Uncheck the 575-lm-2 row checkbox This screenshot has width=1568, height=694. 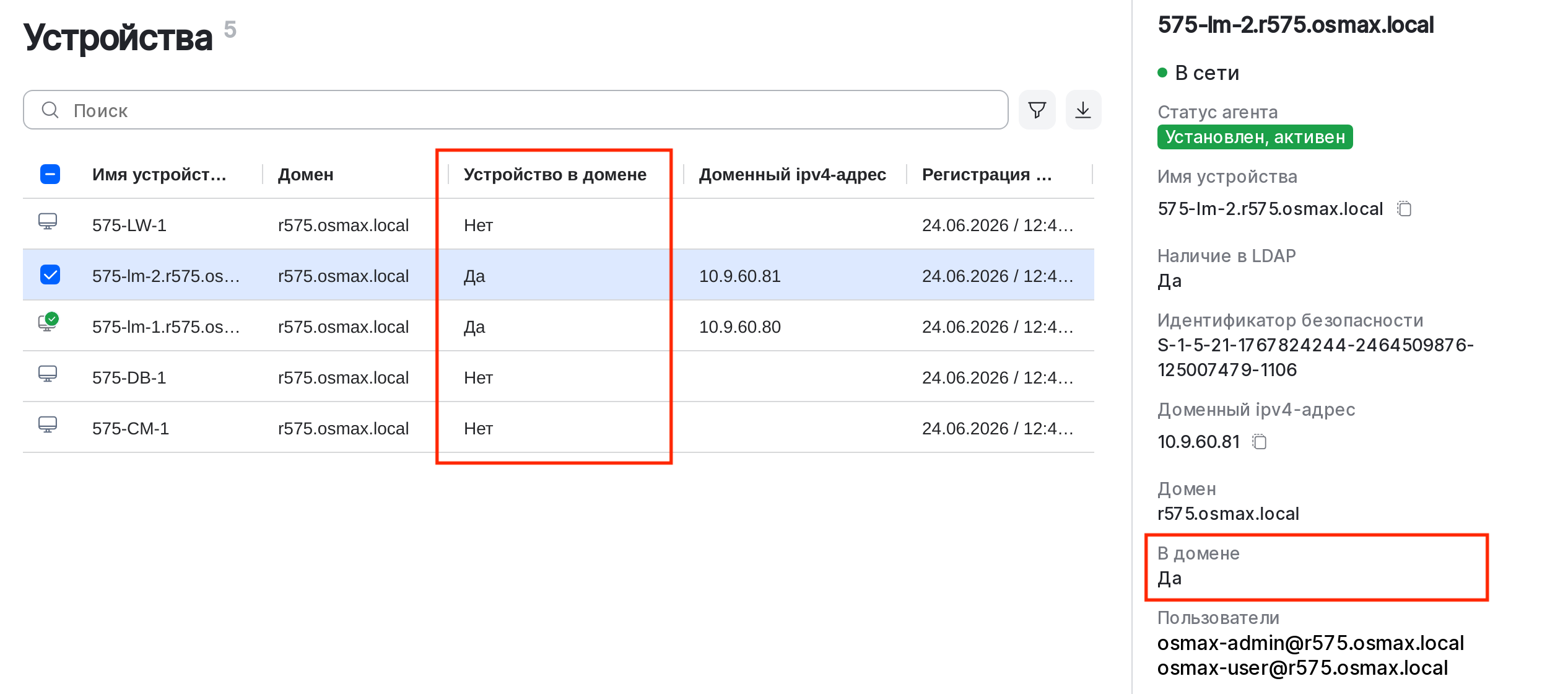click(50, 275)
